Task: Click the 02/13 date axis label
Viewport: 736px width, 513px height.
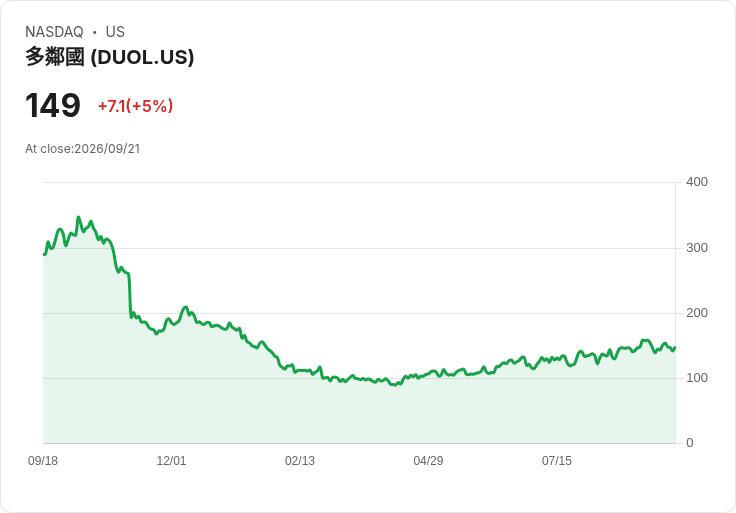Action: (300, 461)
